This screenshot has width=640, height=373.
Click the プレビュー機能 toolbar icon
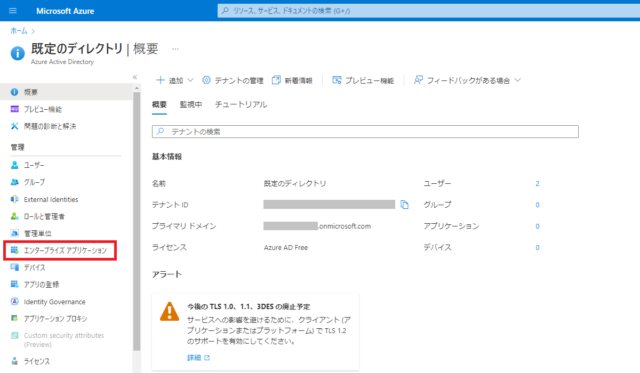point(336,80)
